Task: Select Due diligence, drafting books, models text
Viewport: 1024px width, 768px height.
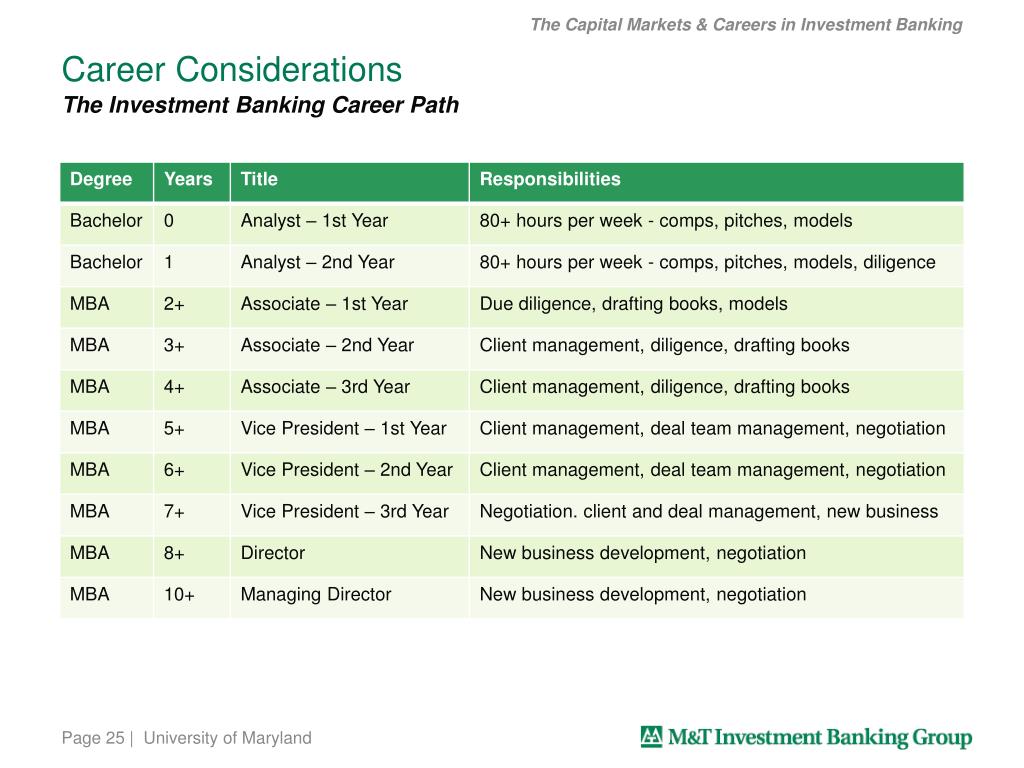Action: click(633, 304)
